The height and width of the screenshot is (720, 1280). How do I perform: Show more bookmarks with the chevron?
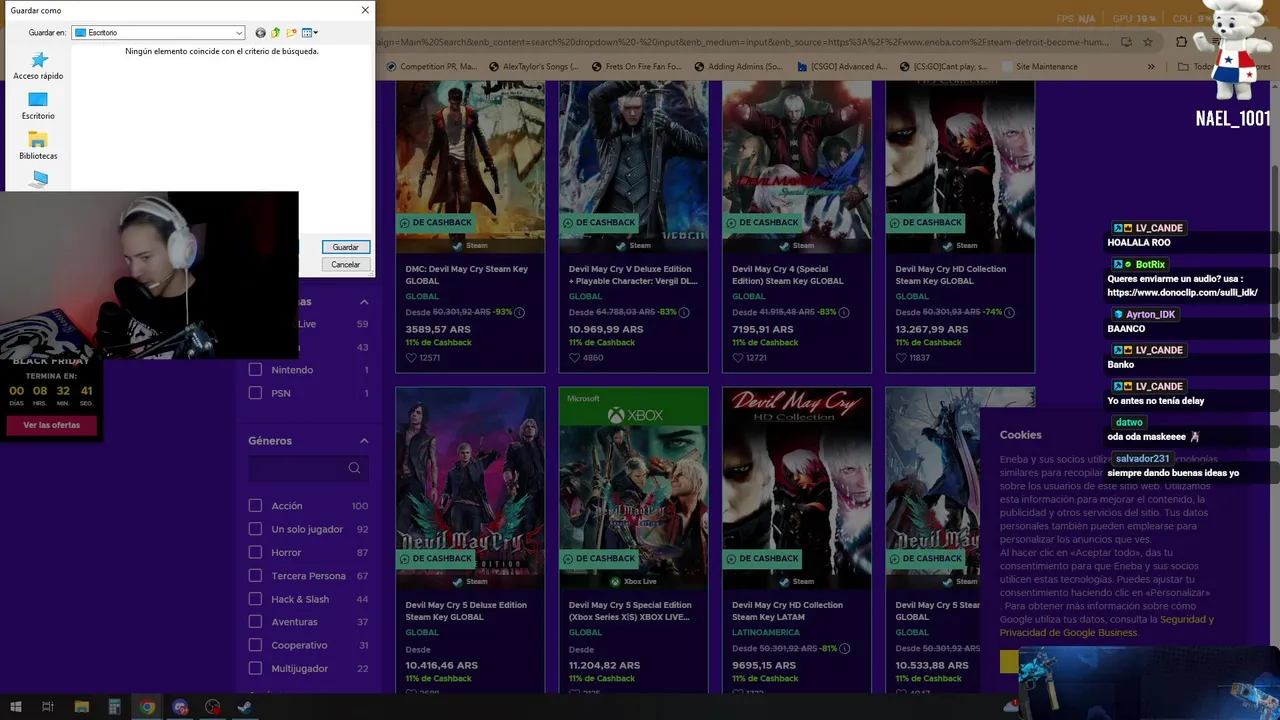(1151, 67)
